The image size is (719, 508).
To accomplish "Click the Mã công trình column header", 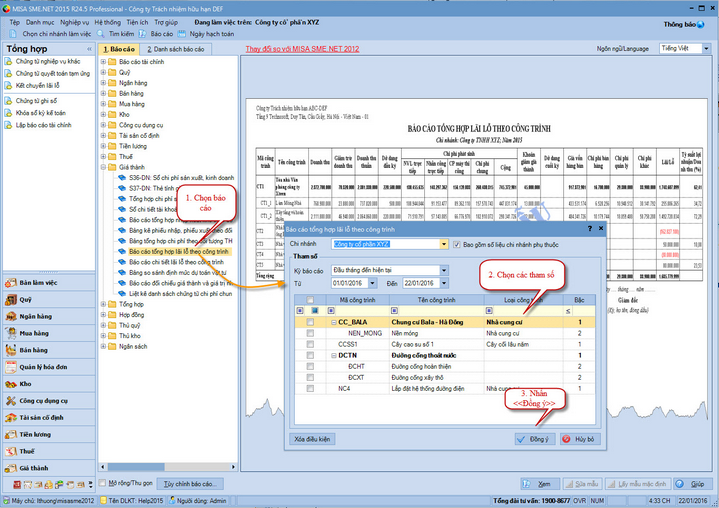I will coord(357,300).
